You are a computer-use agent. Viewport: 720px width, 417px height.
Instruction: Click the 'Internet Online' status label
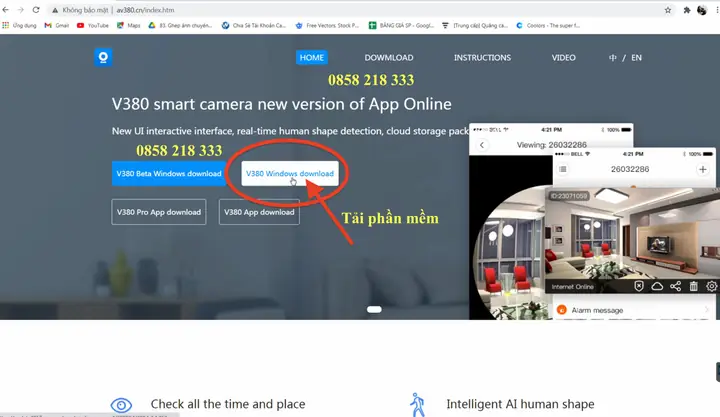click(572, 287)
